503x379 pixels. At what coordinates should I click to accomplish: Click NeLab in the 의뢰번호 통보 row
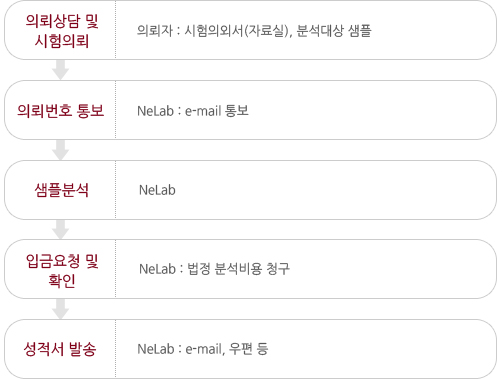pos(155,111)
